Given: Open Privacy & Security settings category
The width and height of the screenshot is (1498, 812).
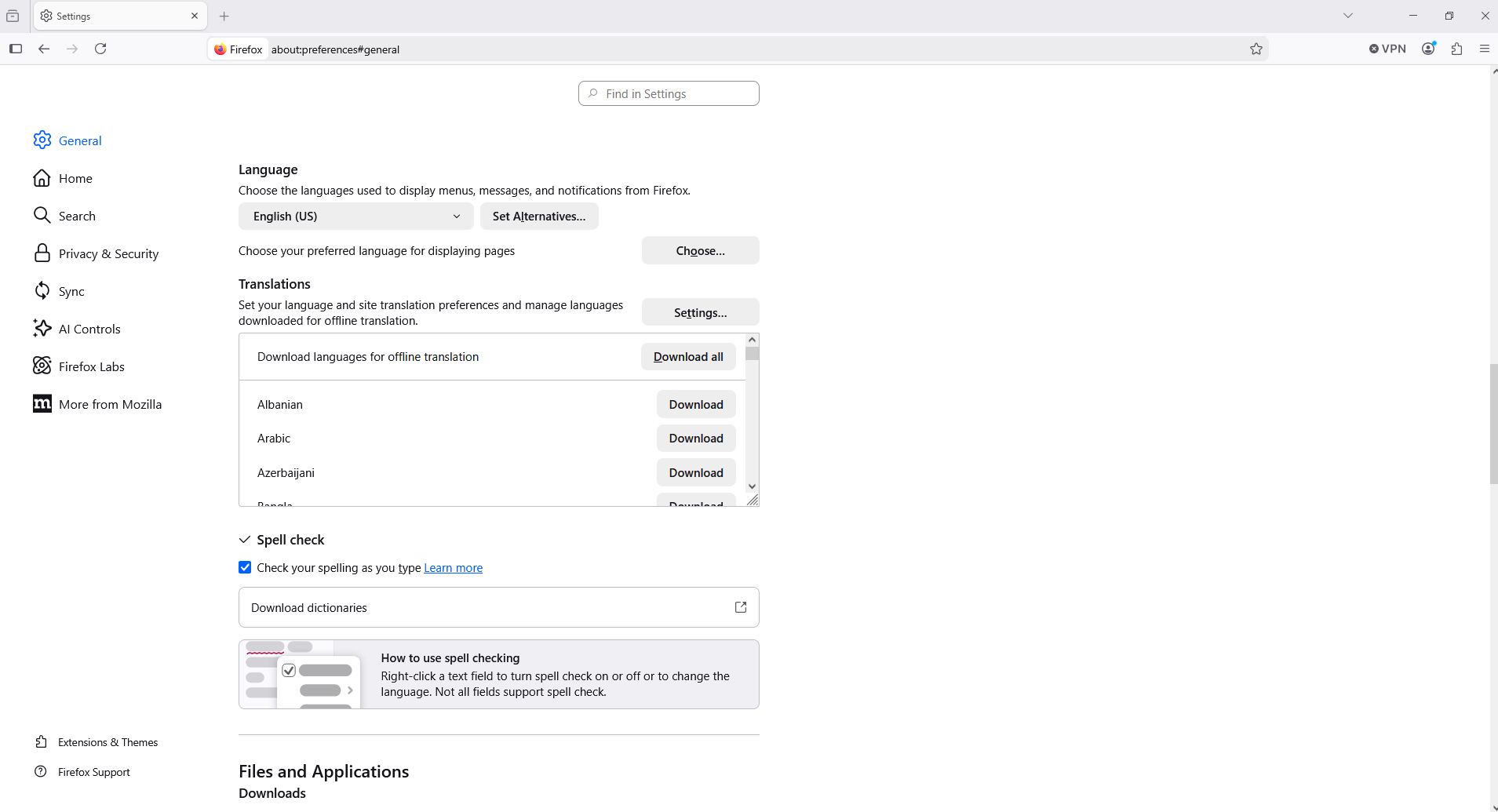Looking at the screenshot, I should [108, 253].
